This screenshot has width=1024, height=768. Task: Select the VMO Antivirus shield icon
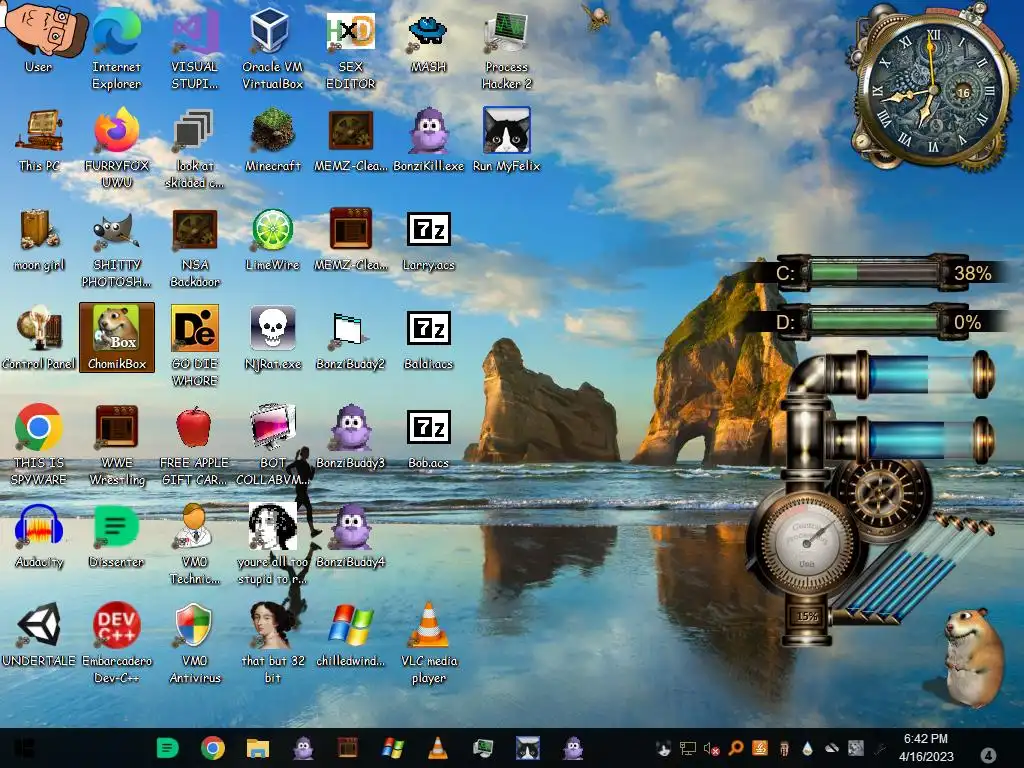coord(195,643)
